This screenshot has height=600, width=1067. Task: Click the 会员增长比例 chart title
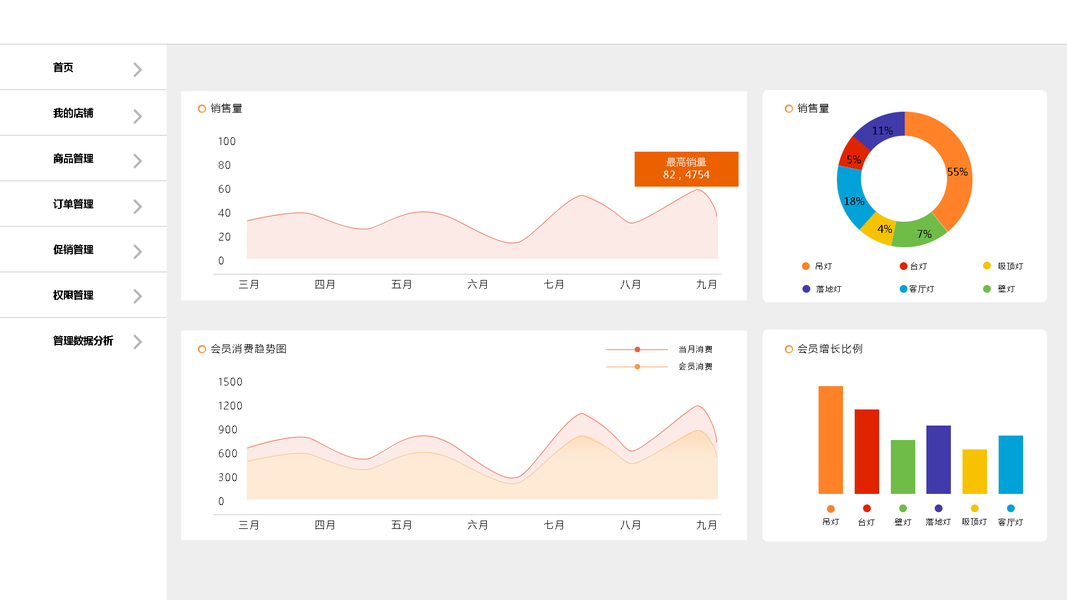pos(830,349)
